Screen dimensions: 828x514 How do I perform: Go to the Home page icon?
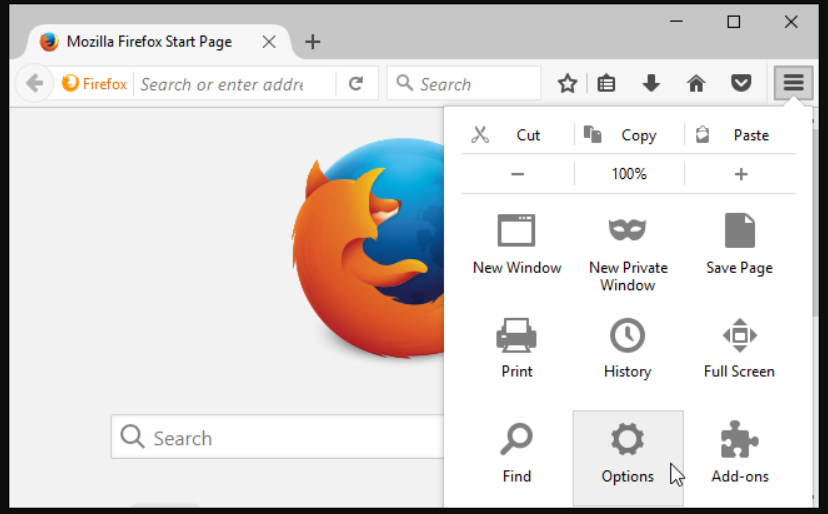pyautogui.click(x=696, y=83)
